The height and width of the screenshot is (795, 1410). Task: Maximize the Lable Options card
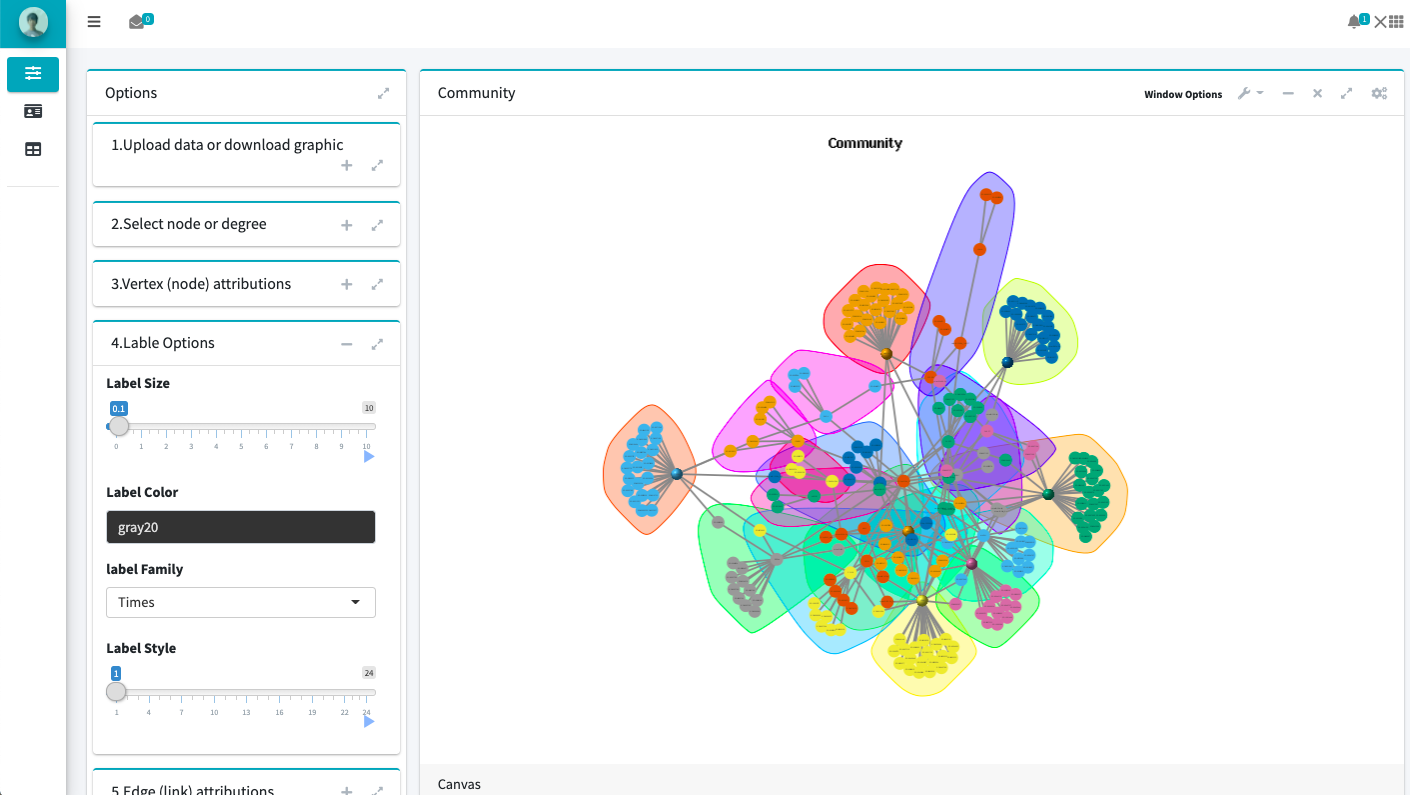[377, 344]
